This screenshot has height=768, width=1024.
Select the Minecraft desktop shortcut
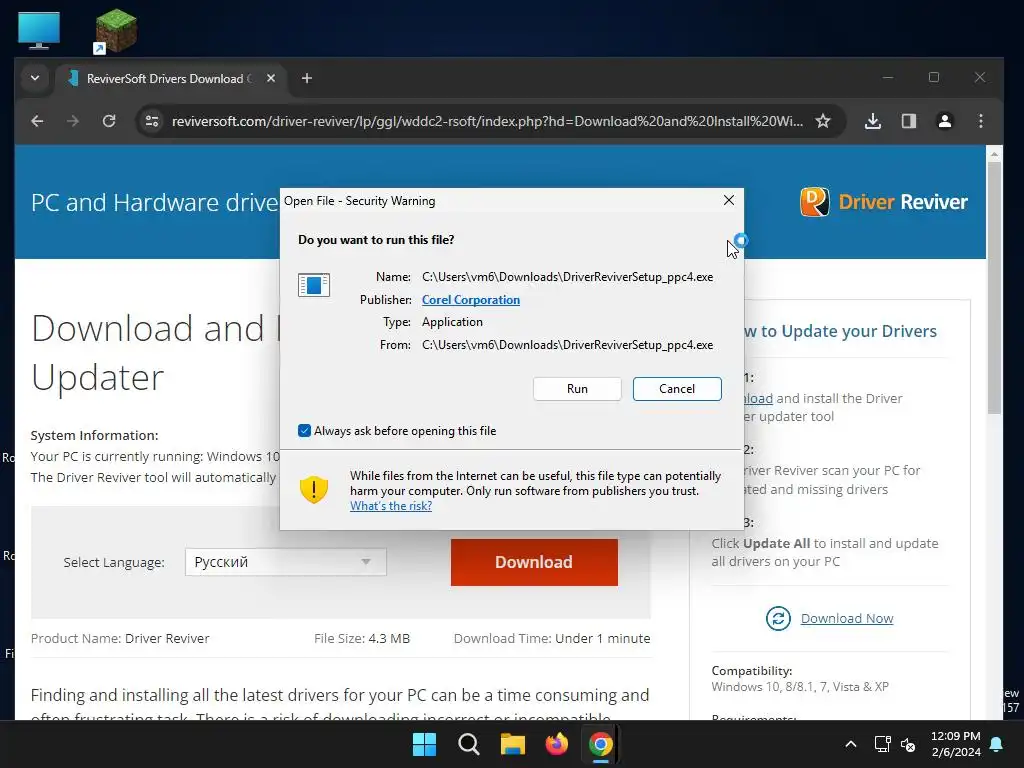coord(116,30)
